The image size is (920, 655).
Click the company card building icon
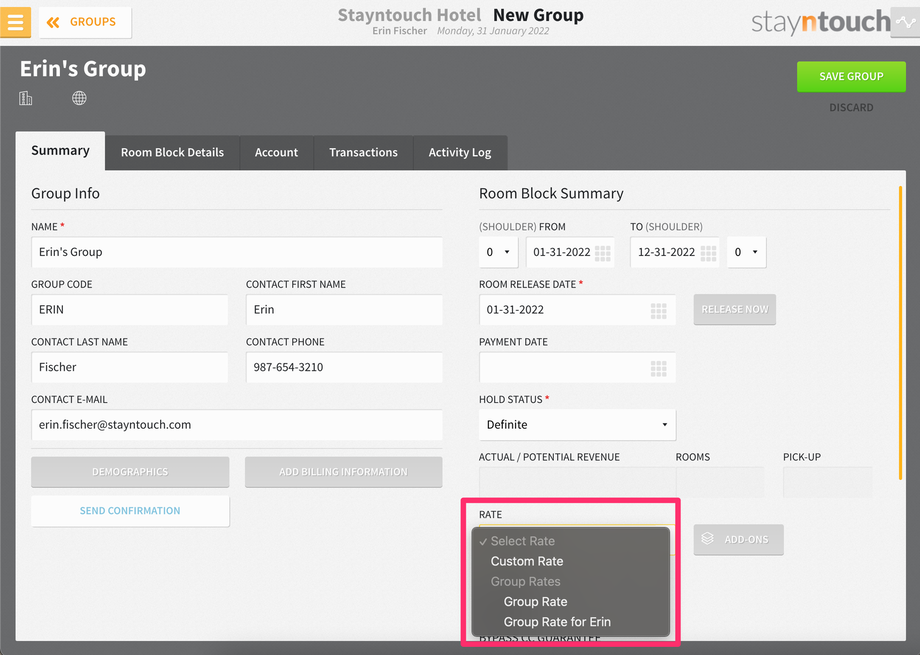(25, 98)
